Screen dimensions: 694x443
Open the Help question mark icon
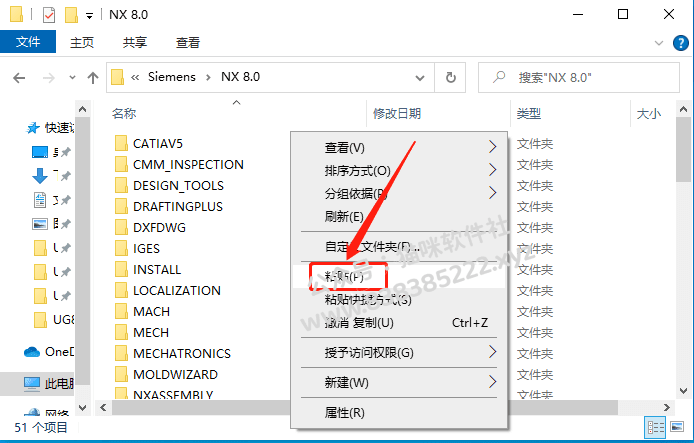point(681,43)
